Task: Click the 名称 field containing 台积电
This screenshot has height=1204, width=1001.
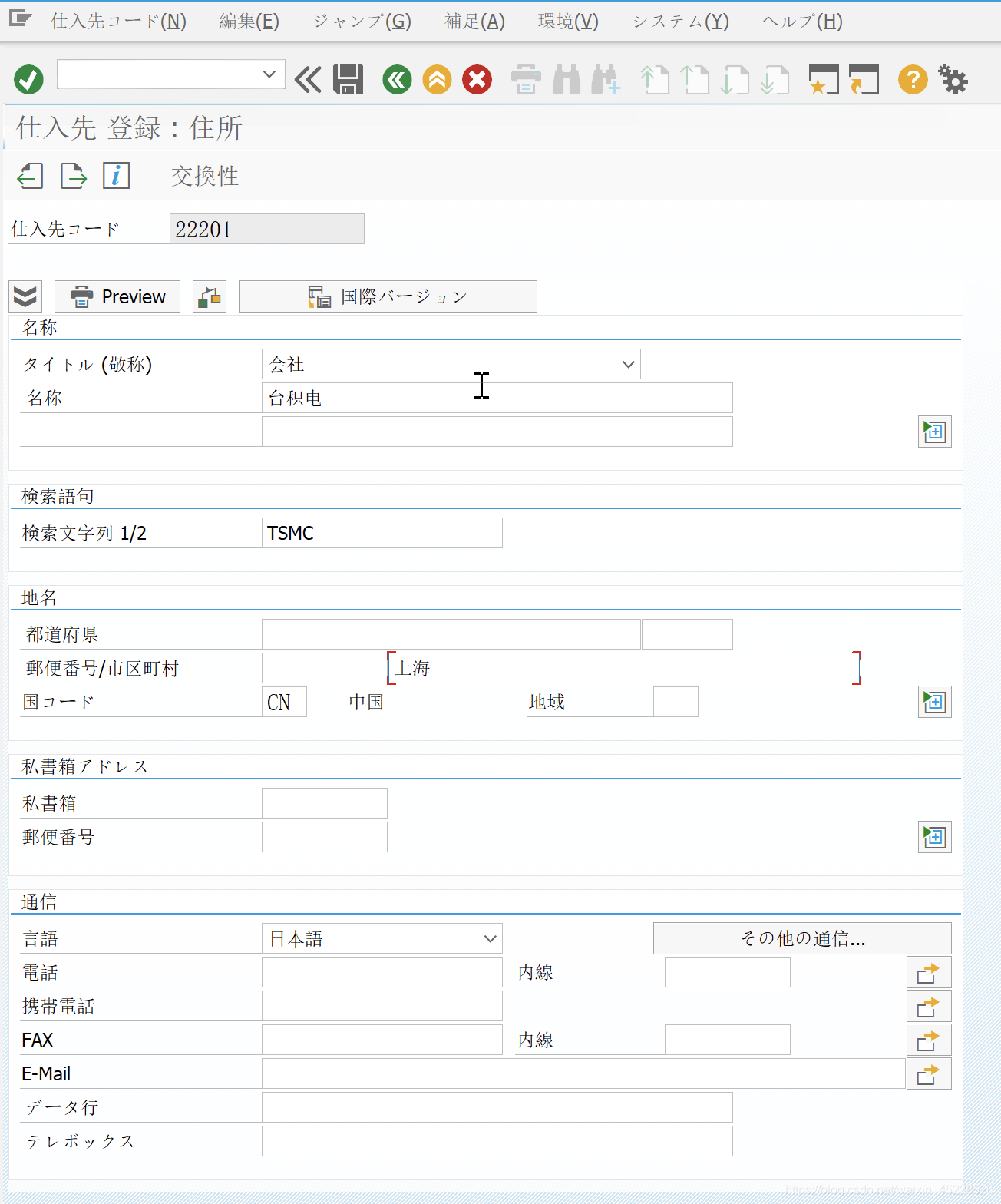Action: pos(497,398)
